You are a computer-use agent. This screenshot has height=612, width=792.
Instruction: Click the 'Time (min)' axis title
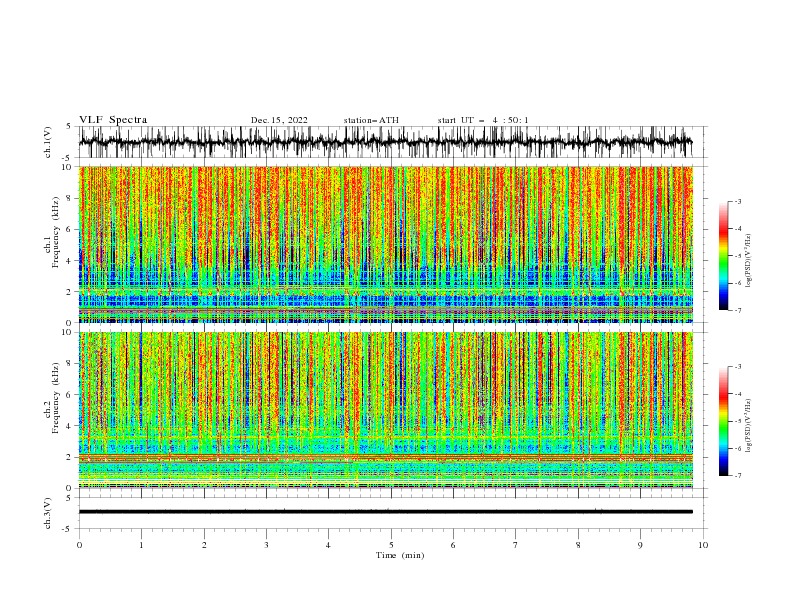[x=400, y=555]
